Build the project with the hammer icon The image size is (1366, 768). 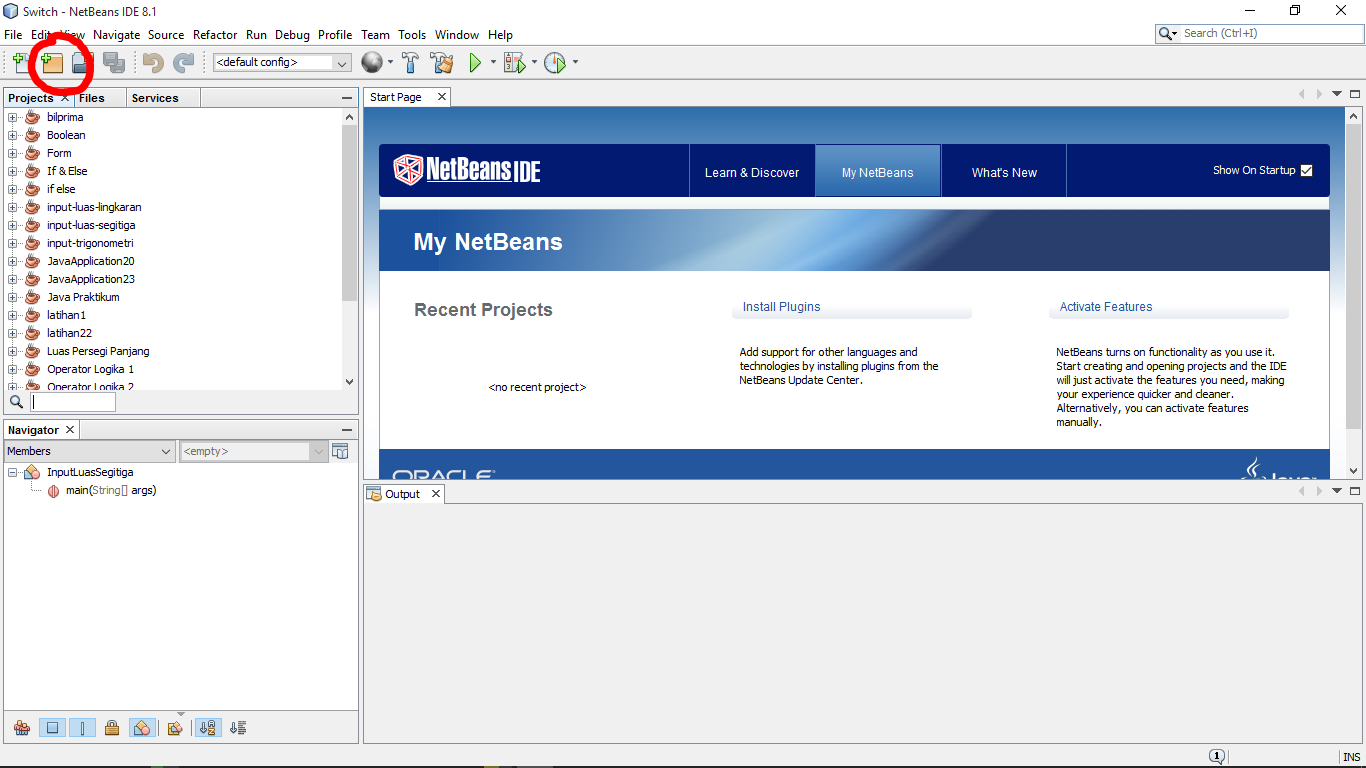(410, 62)
